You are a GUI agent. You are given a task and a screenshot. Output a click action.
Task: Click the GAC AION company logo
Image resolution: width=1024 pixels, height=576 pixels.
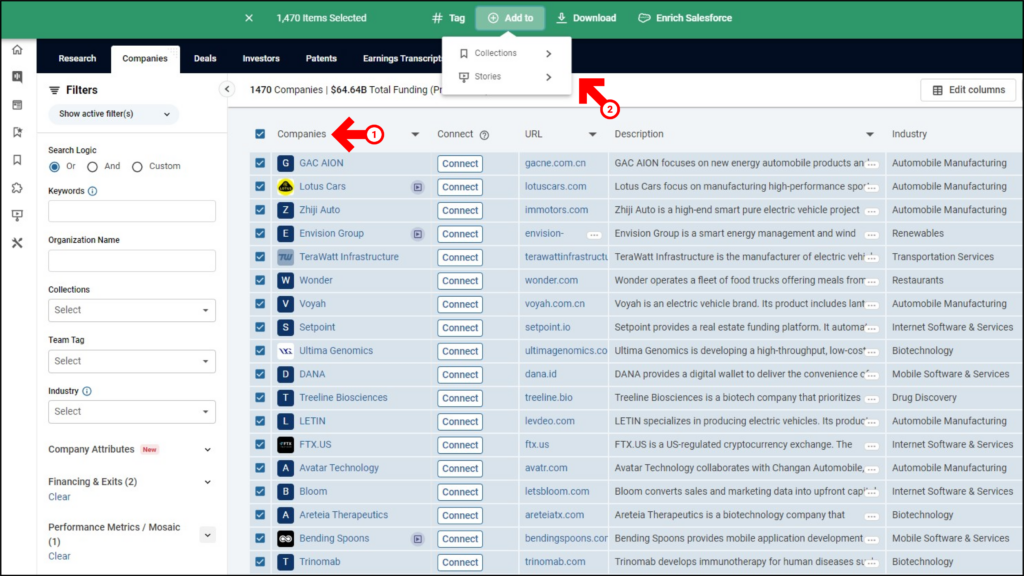tap(285, 163)
